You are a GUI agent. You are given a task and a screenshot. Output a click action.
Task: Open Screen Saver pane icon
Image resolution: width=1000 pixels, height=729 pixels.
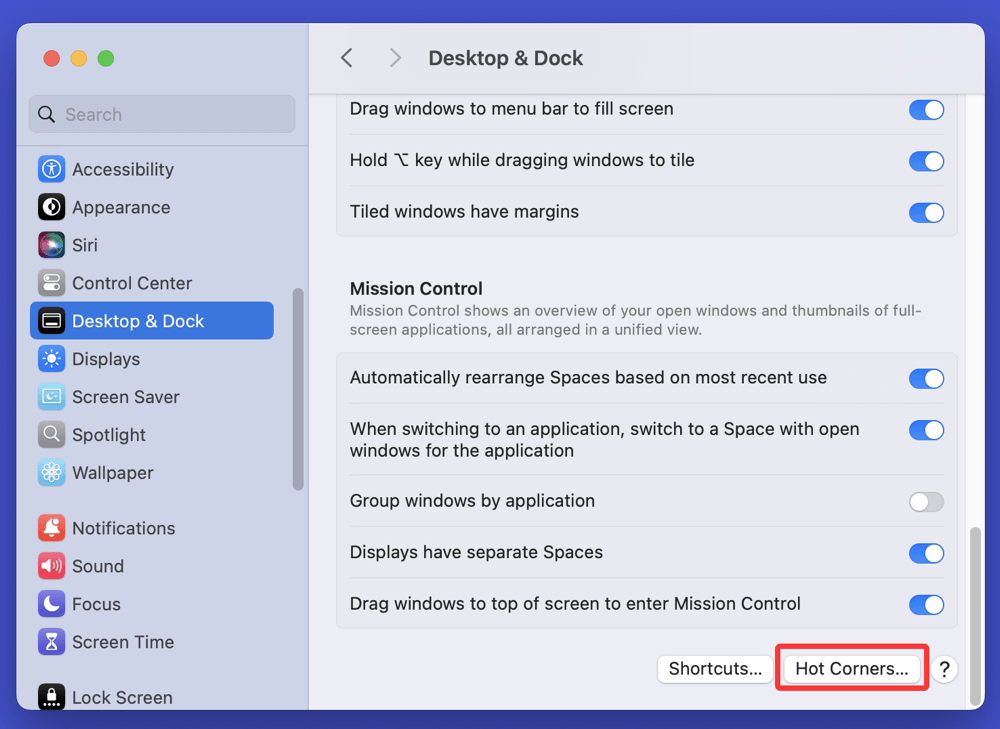pyautogui.click(x=51, y=397)
